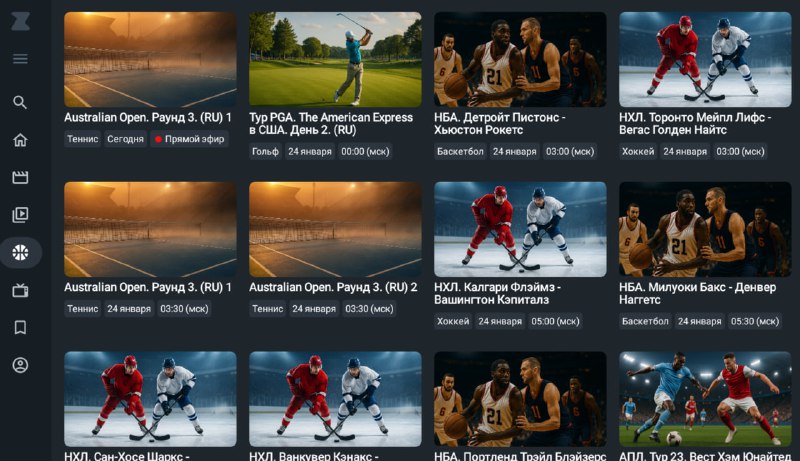The height and width of the screenshot is (461, 800).
Task: Click the '05:00 (мск)' time tag
Action: 555,321
